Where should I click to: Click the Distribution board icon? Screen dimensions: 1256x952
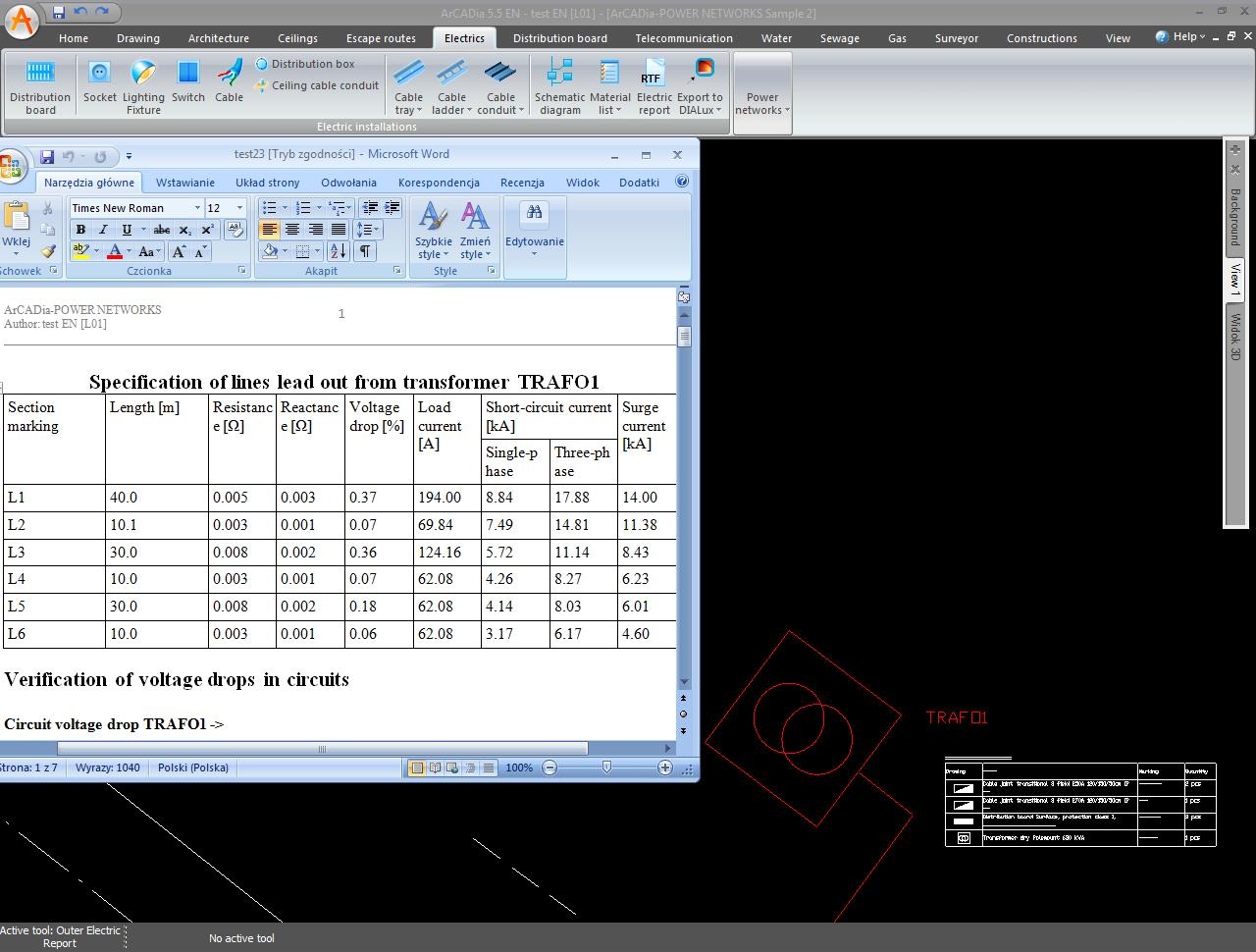[x=40, y=75]
